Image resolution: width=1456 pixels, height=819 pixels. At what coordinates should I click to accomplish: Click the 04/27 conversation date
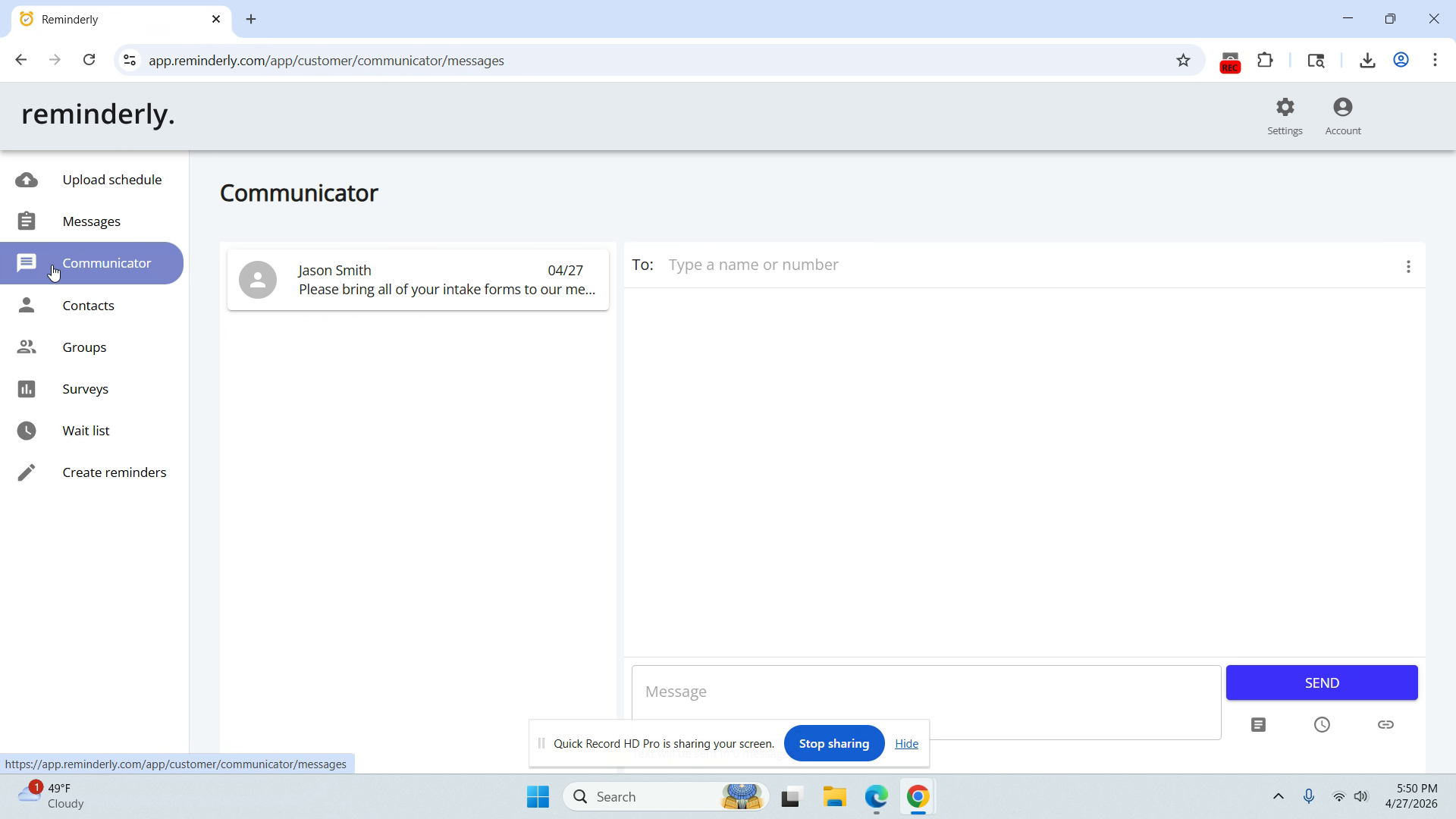565,271
